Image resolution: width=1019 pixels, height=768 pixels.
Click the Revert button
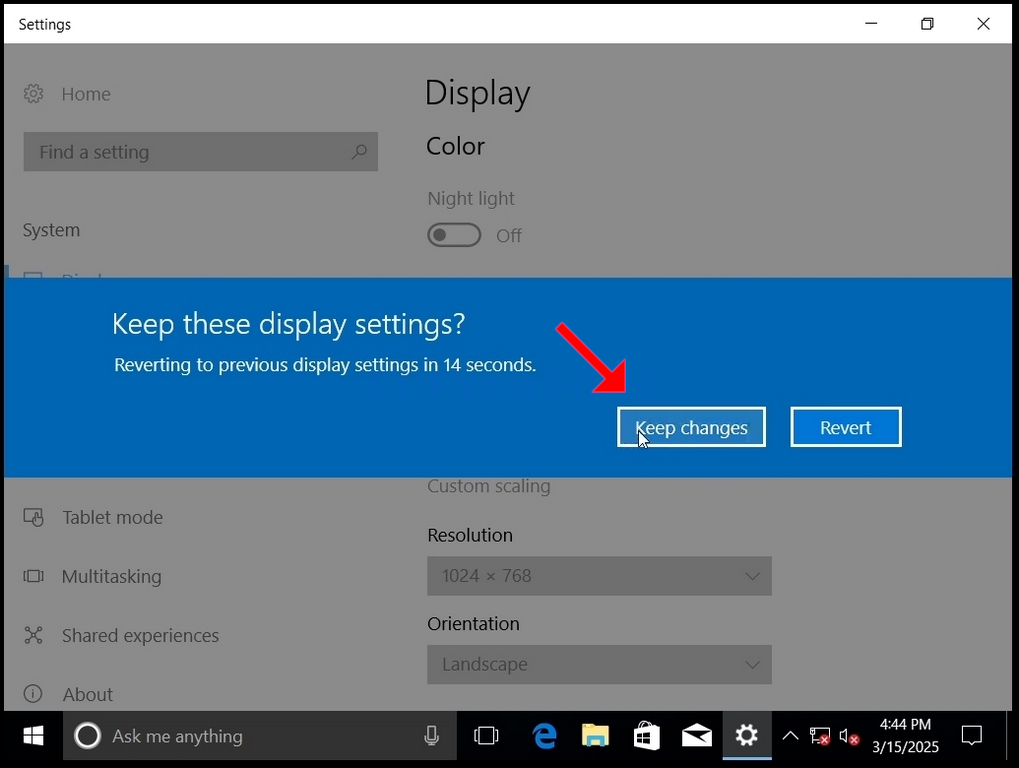click(x=845, y=427)
